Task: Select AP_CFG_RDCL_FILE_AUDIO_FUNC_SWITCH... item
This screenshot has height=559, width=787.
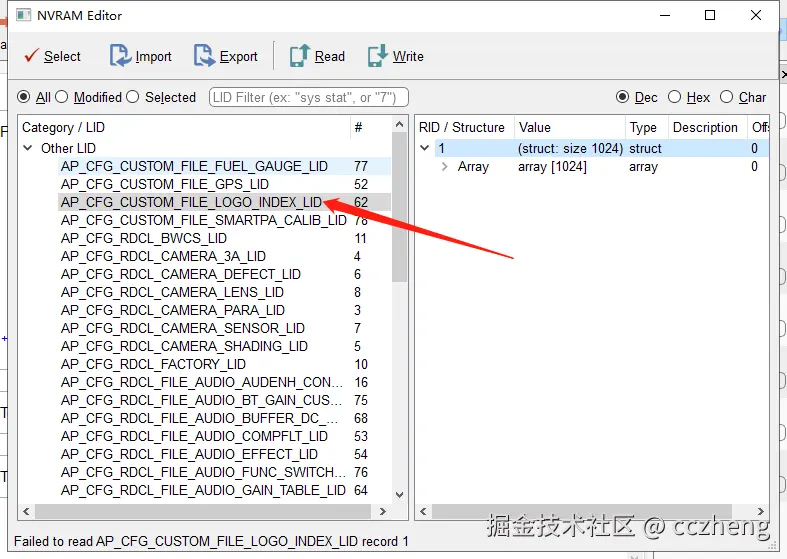Action: [x=203, y=473]
